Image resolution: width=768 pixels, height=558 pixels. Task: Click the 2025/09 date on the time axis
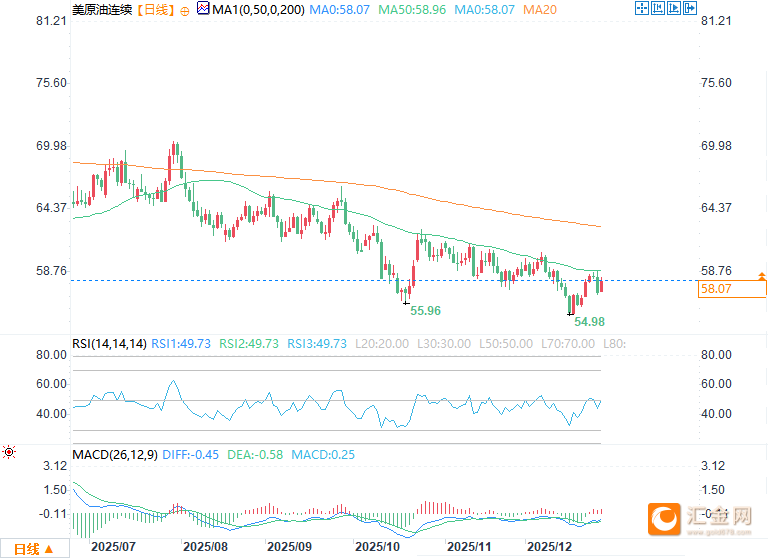pos(289,547)
